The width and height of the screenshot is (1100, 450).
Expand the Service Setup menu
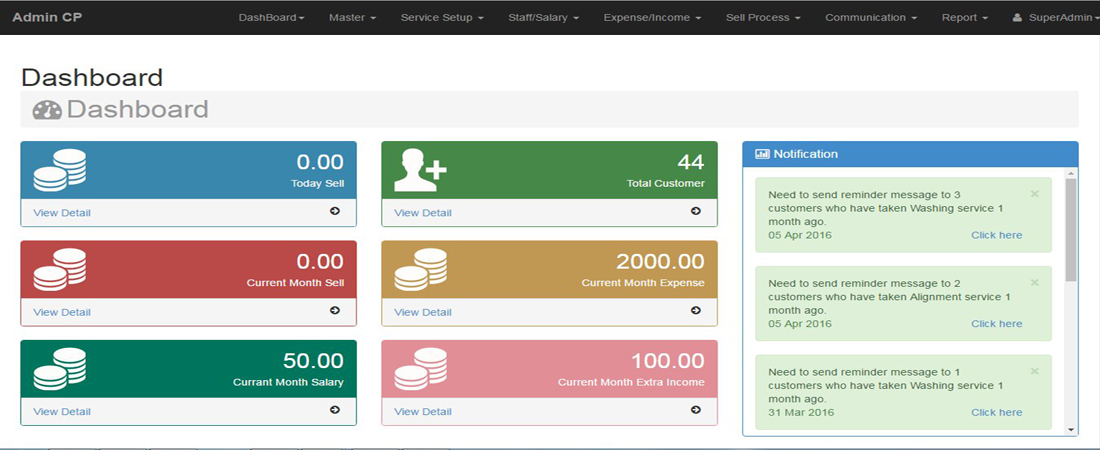point(441,18)
